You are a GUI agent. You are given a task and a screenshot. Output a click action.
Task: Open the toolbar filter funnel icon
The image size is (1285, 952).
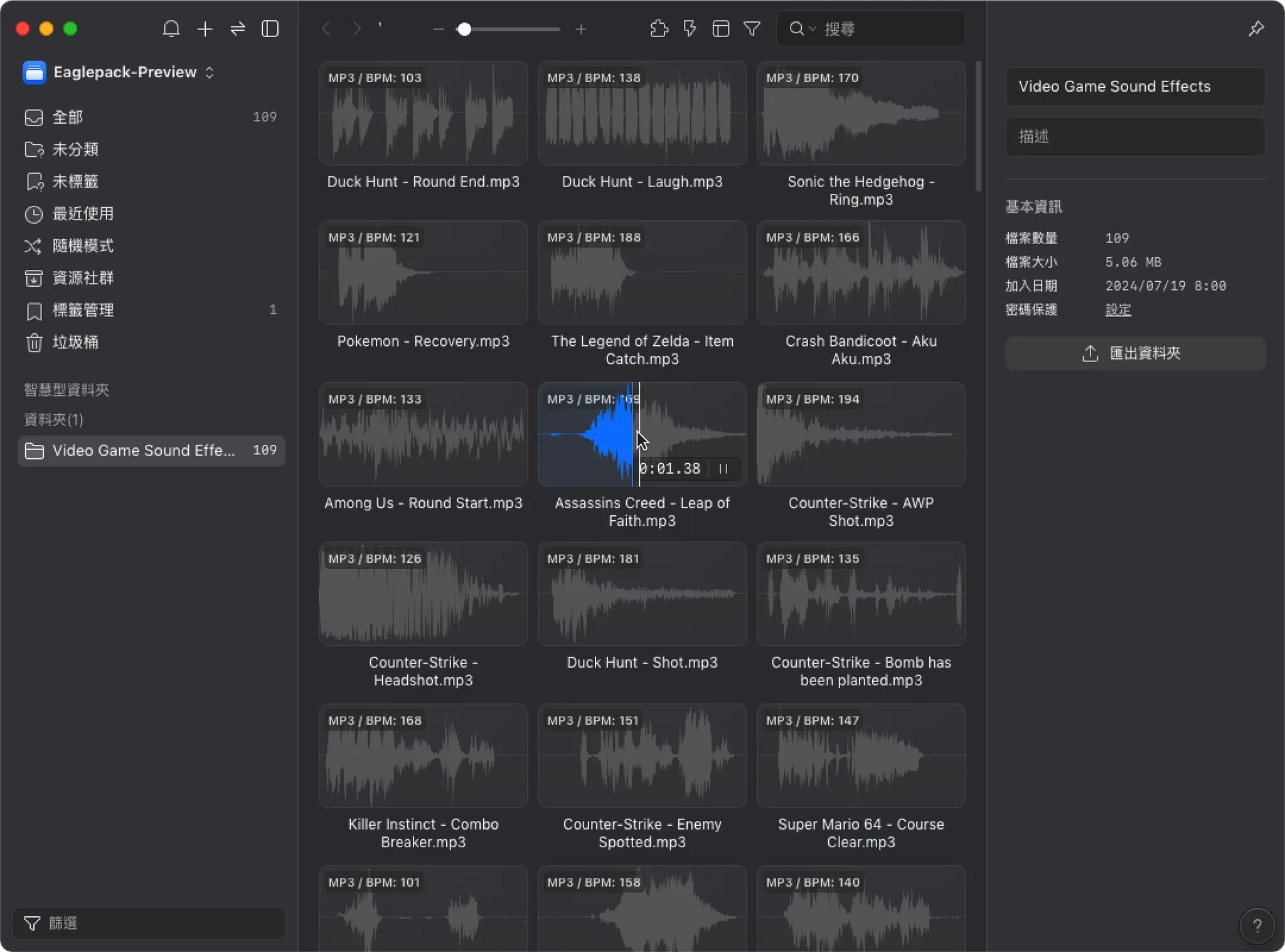pos(752,29)
